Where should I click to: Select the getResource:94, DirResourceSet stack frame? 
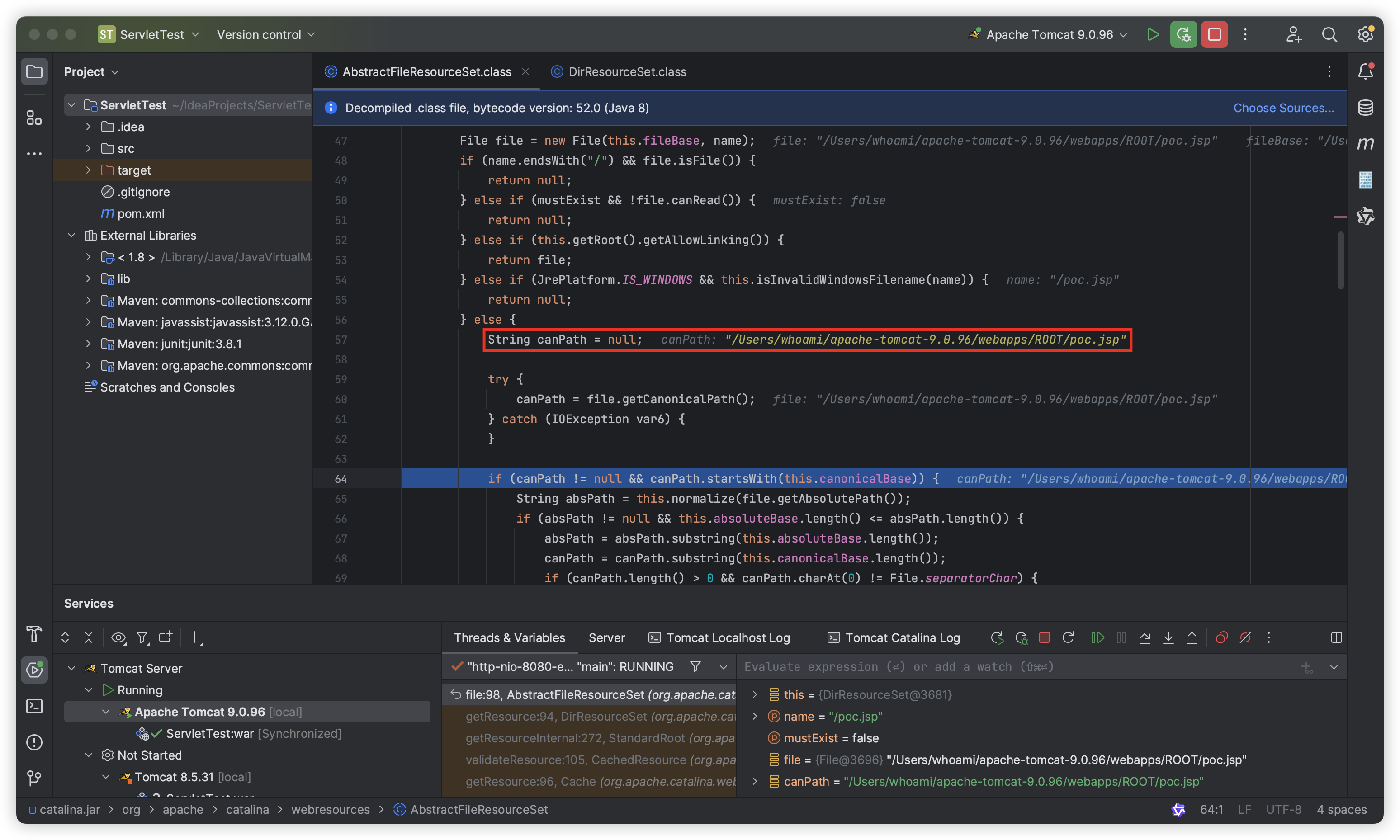point(589,716)
